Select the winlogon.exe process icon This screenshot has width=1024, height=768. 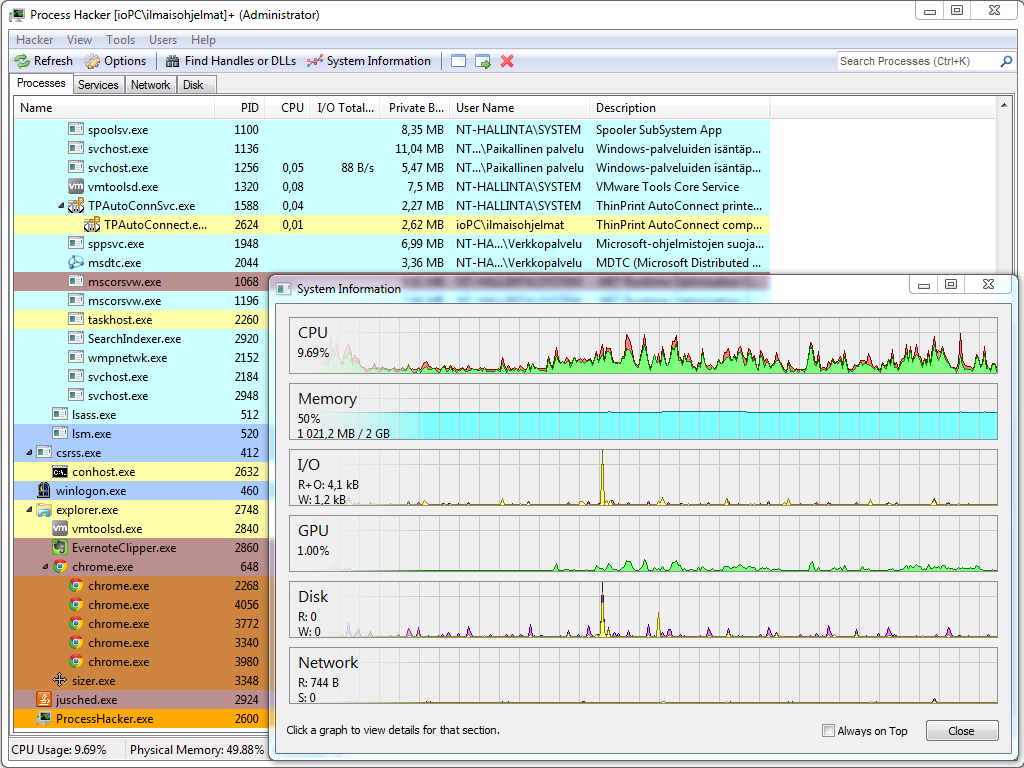[44, 490]
